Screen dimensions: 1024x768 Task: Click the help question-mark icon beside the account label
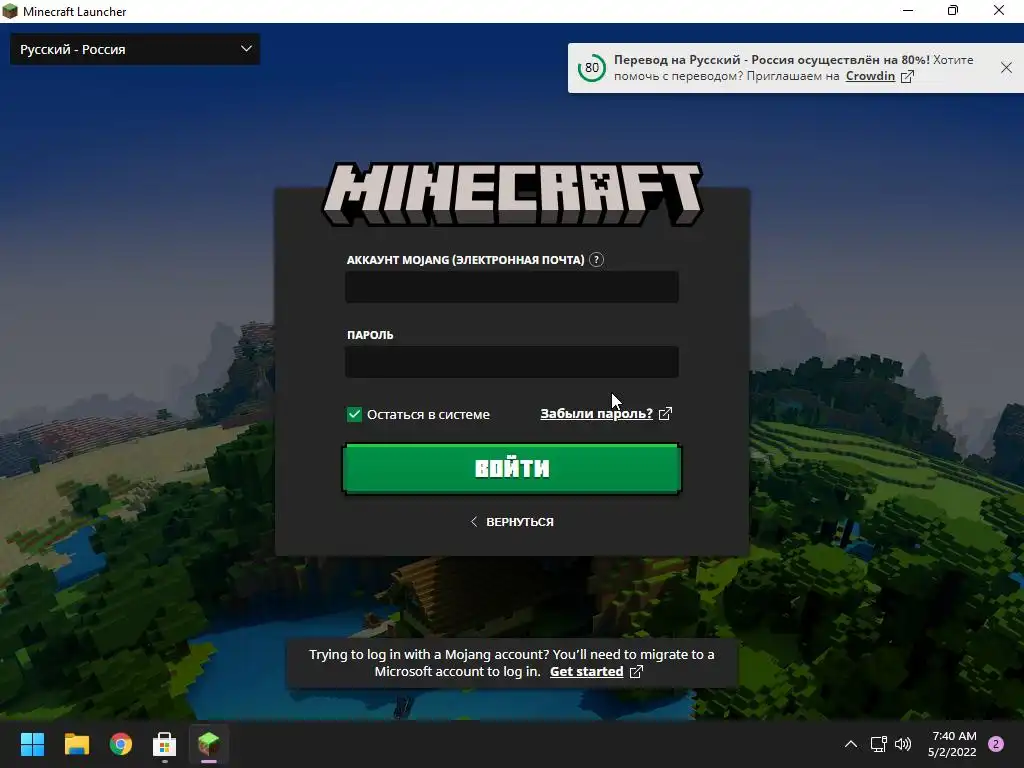[596, 260]
